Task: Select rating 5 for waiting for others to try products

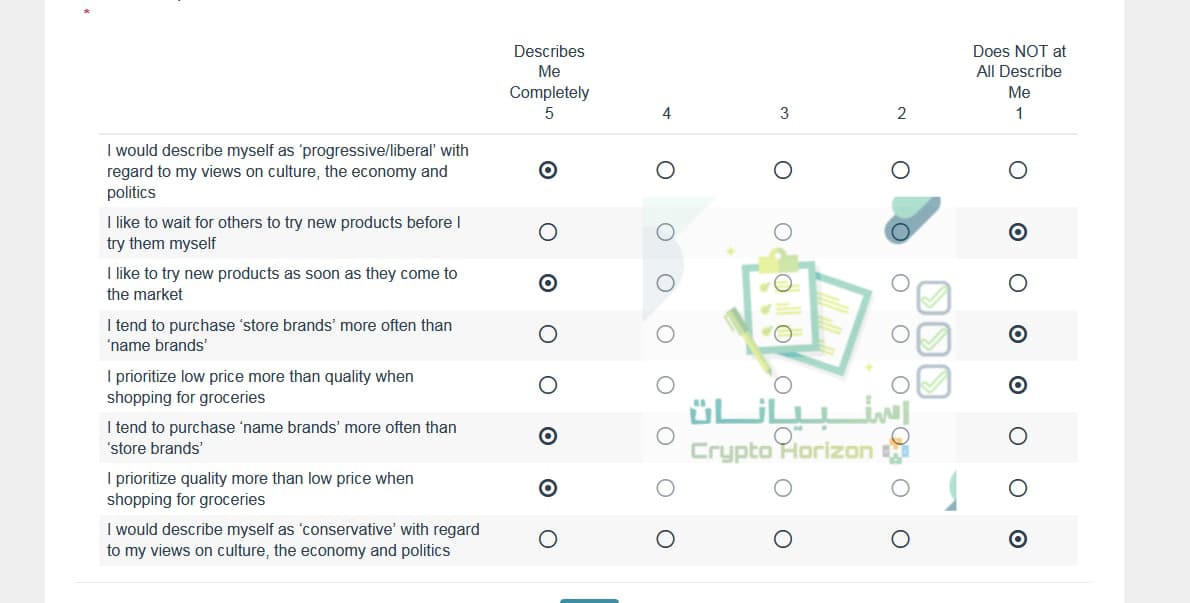Action: point(548,232)
